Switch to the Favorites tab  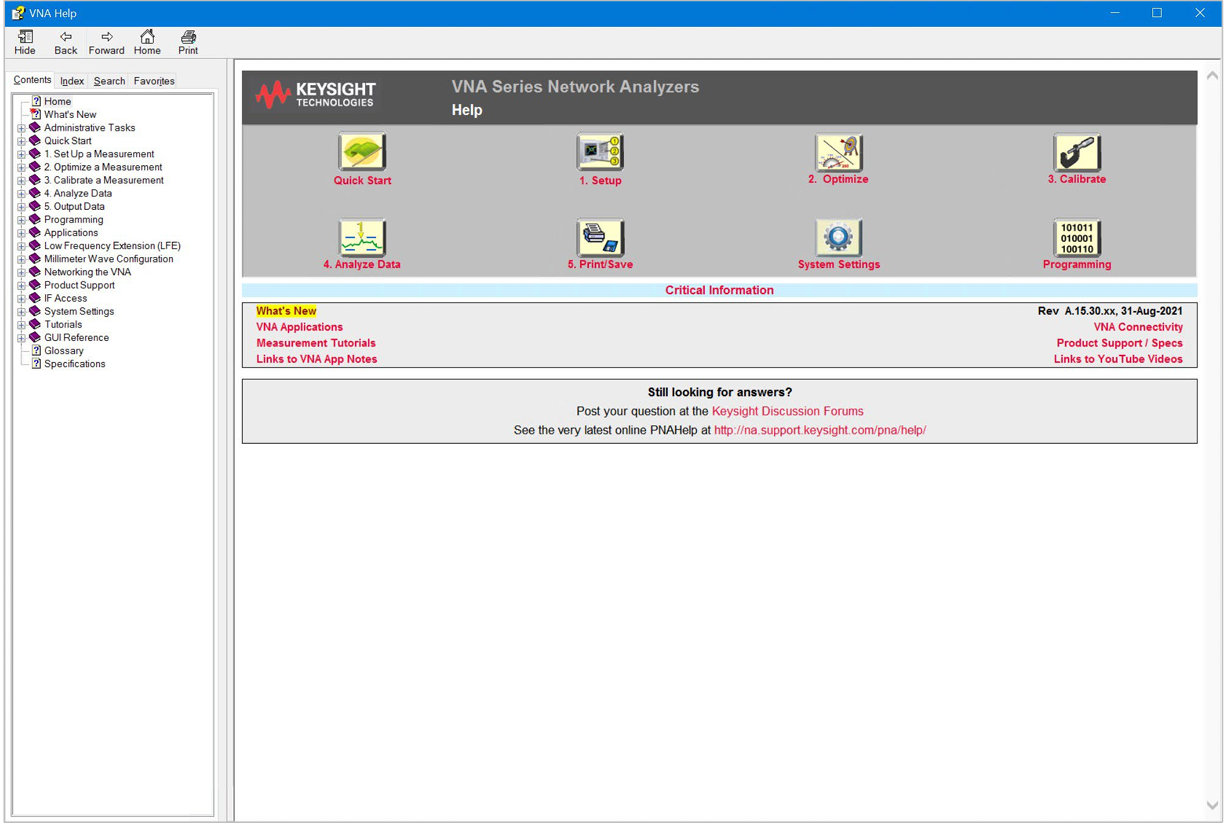pos(154,81)
